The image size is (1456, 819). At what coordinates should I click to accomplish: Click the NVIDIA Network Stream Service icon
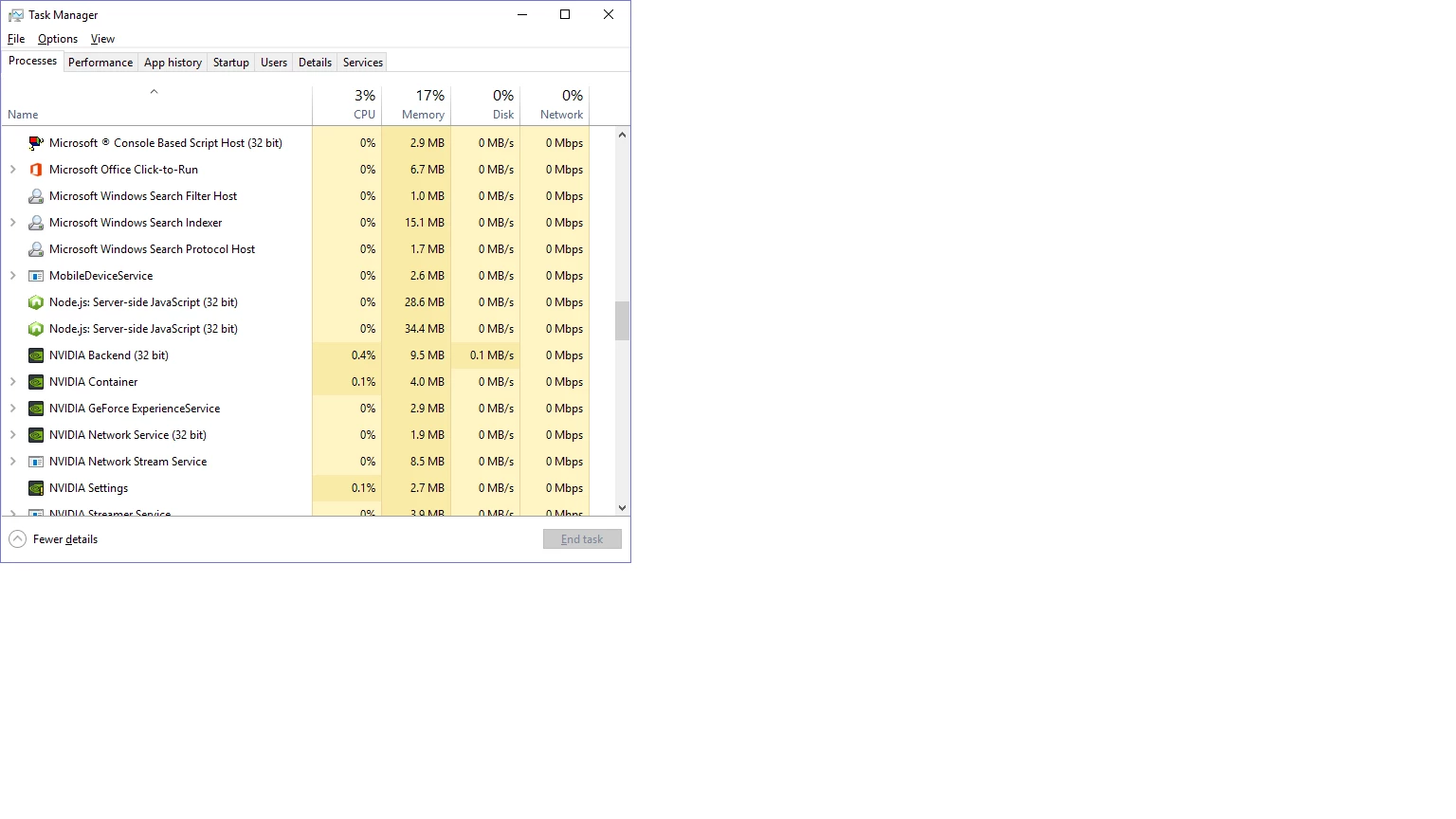pos(36,462)
